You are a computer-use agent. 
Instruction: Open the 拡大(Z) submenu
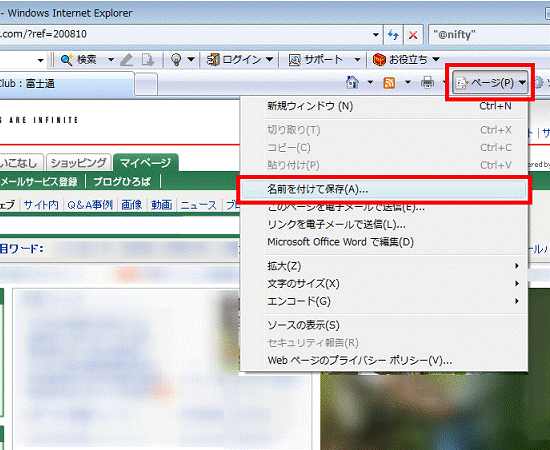tap(384, 266)
